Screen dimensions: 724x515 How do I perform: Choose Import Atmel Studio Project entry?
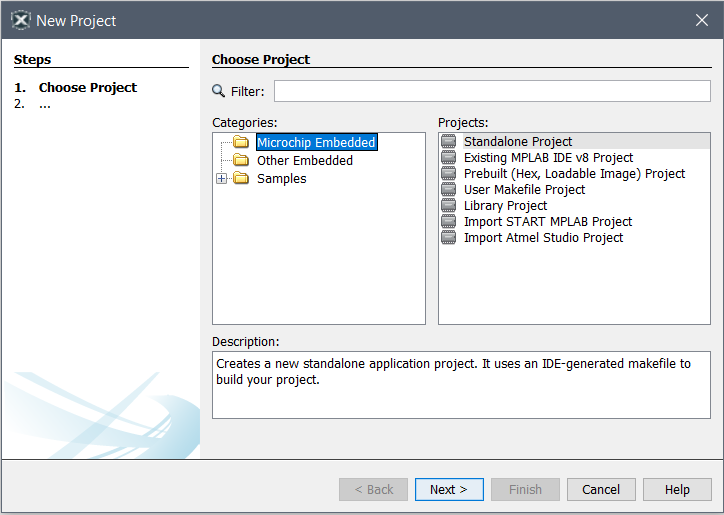click(543, 238)
